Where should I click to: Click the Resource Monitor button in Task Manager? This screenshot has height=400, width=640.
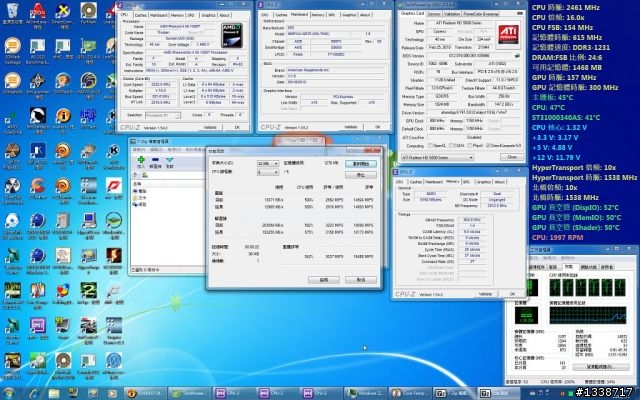click(x=599, y=367)
